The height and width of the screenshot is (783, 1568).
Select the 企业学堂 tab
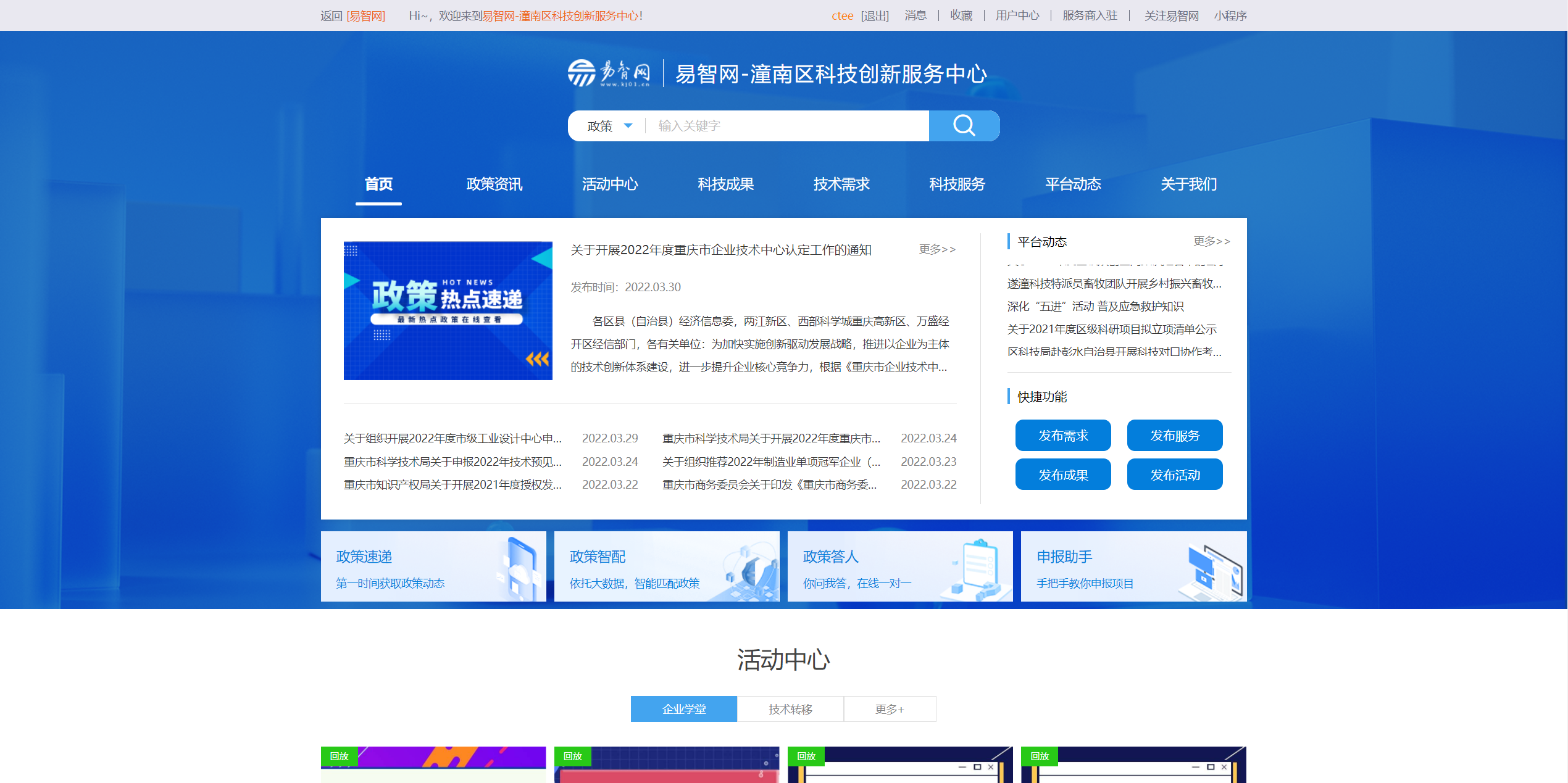pos(684,709)
